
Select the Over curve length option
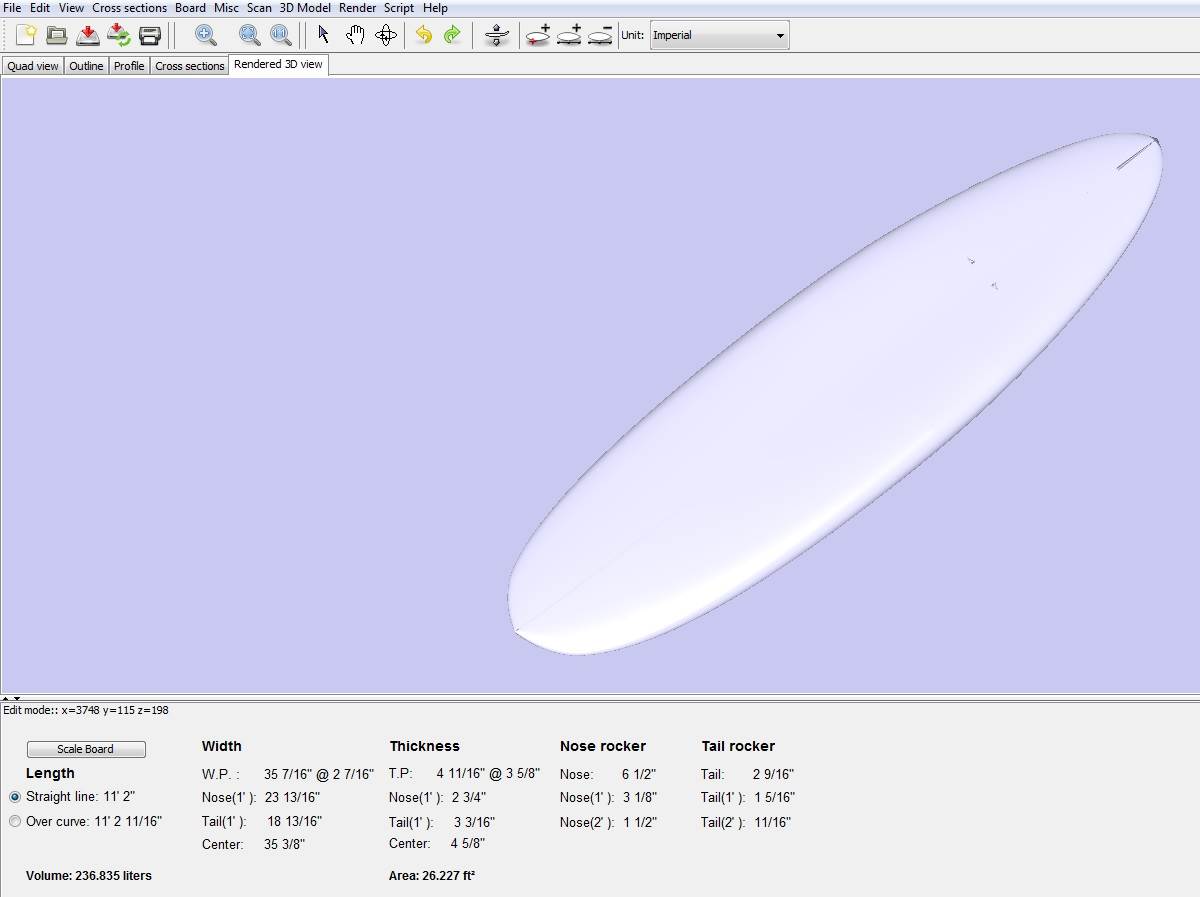[x=15, y=821]
